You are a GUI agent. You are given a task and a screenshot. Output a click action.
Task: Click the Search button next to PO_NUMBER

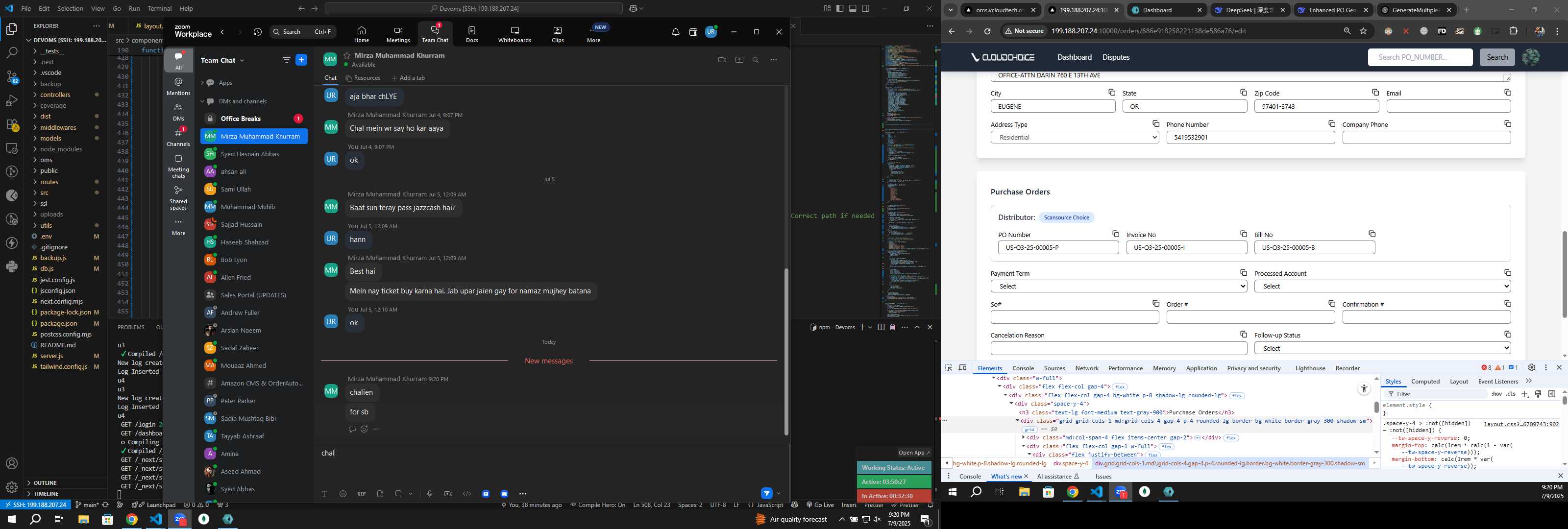(1497, 57)
